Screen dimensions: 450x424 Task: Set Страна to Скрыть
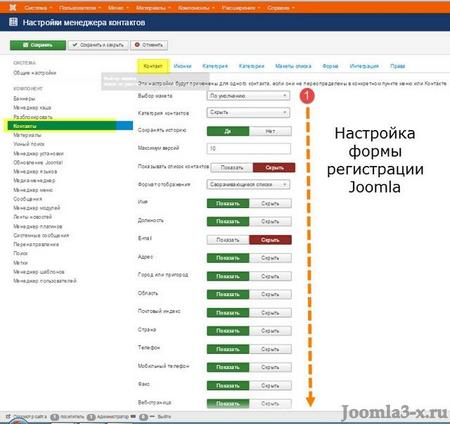270,331
